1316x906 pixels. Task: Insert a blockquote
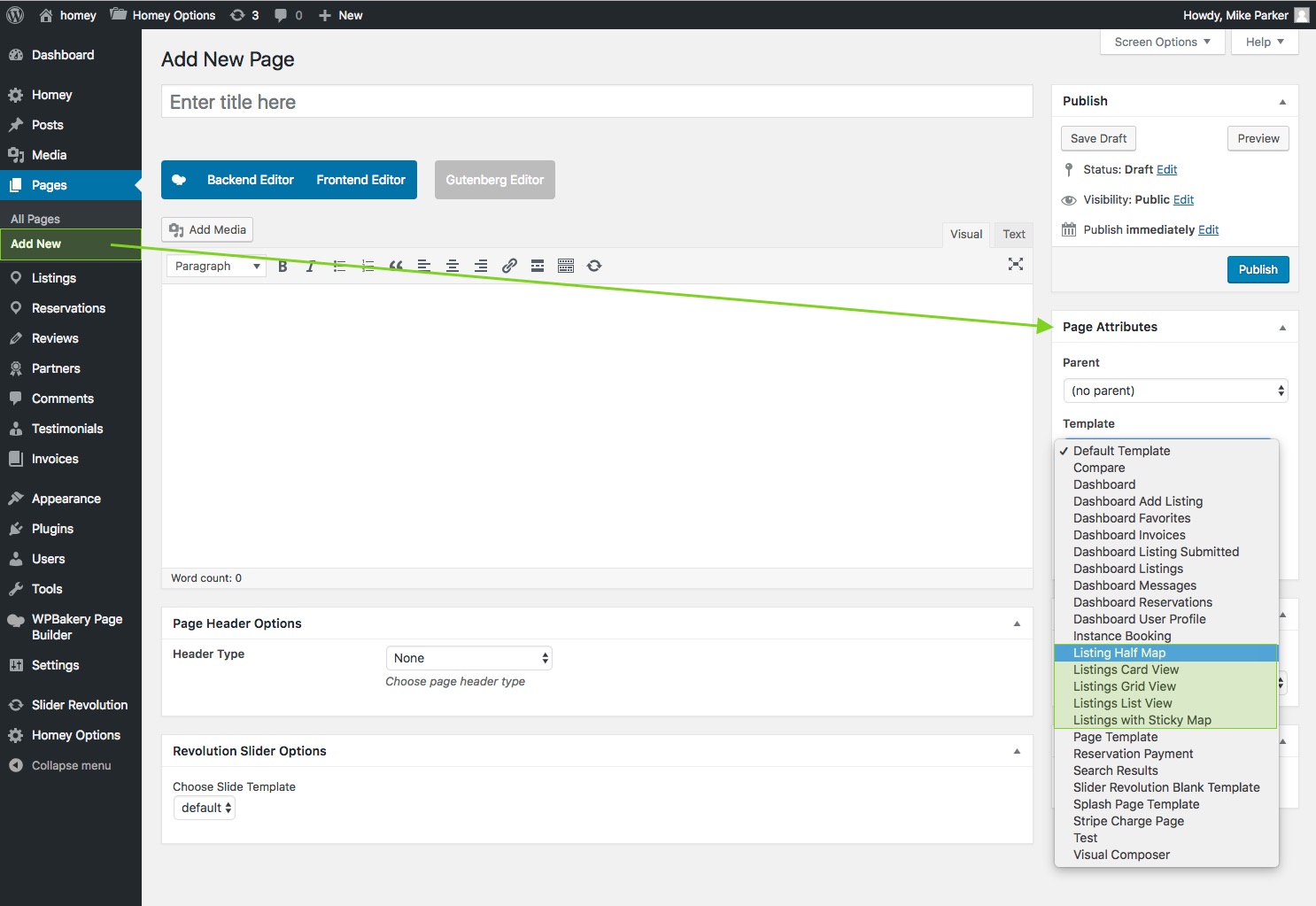pyautogui.click(x=396, y=266)
